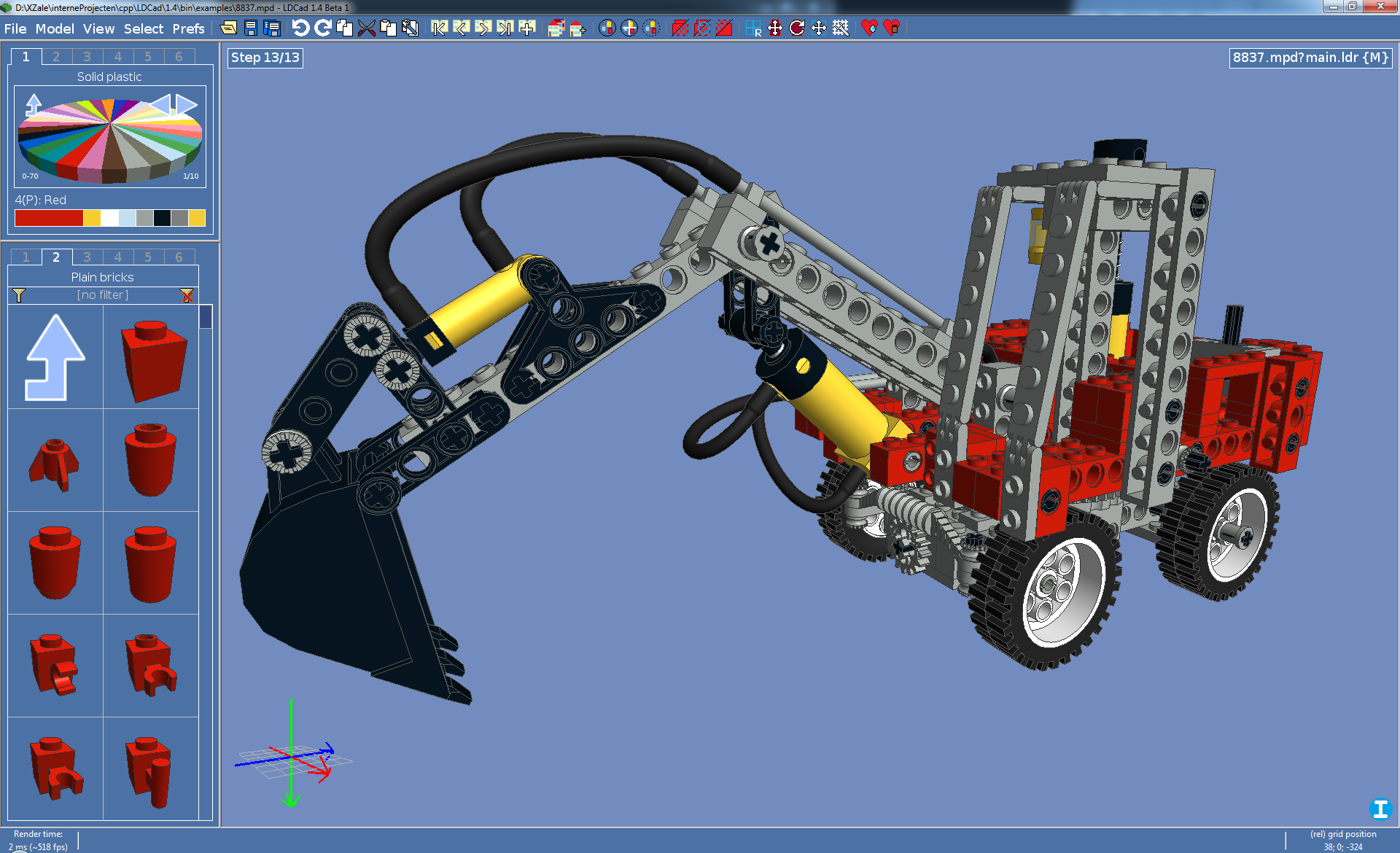Click the heart with blue gem icon

click(869, 28)
